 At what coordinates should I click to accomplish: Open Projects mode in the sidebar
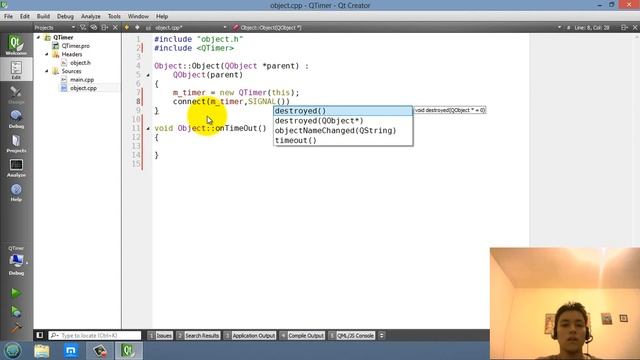coord(16,143)
